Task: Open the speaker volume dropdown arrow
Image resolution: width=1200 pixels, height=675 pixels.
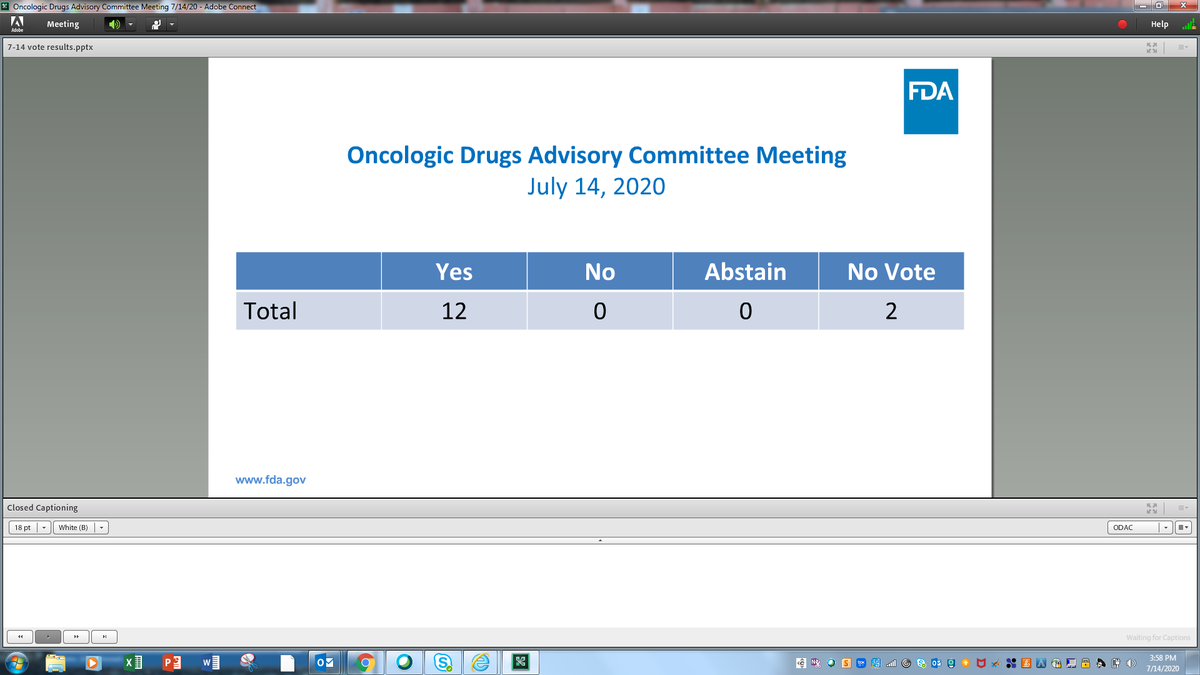Action: pos(131,24)
